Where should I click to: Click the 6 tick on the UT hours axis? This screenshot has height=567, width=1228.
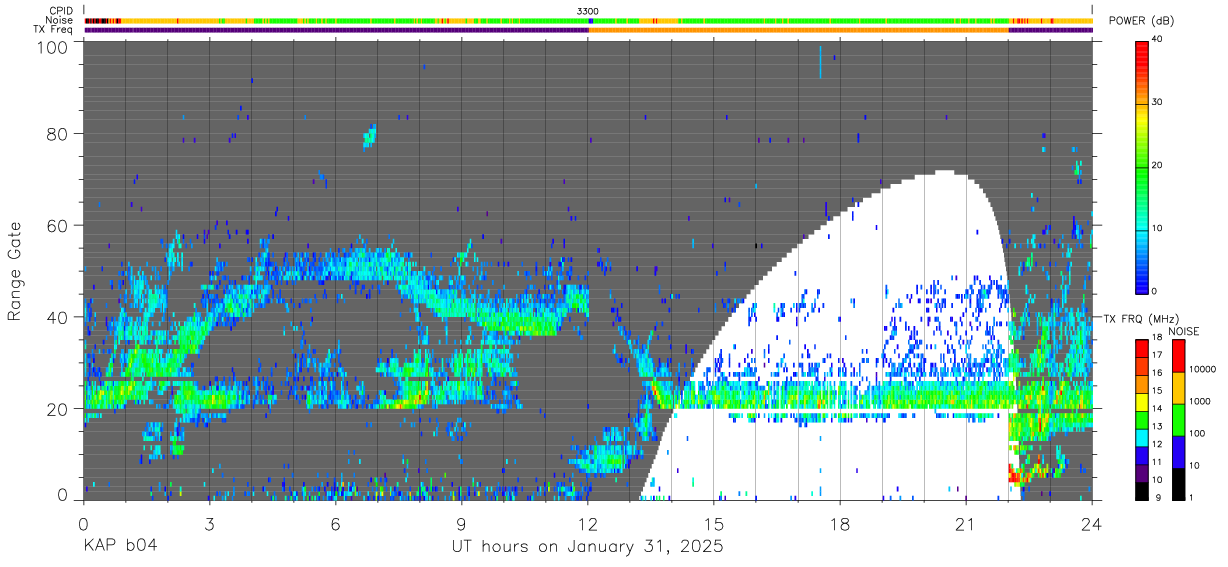coord(335,522)
